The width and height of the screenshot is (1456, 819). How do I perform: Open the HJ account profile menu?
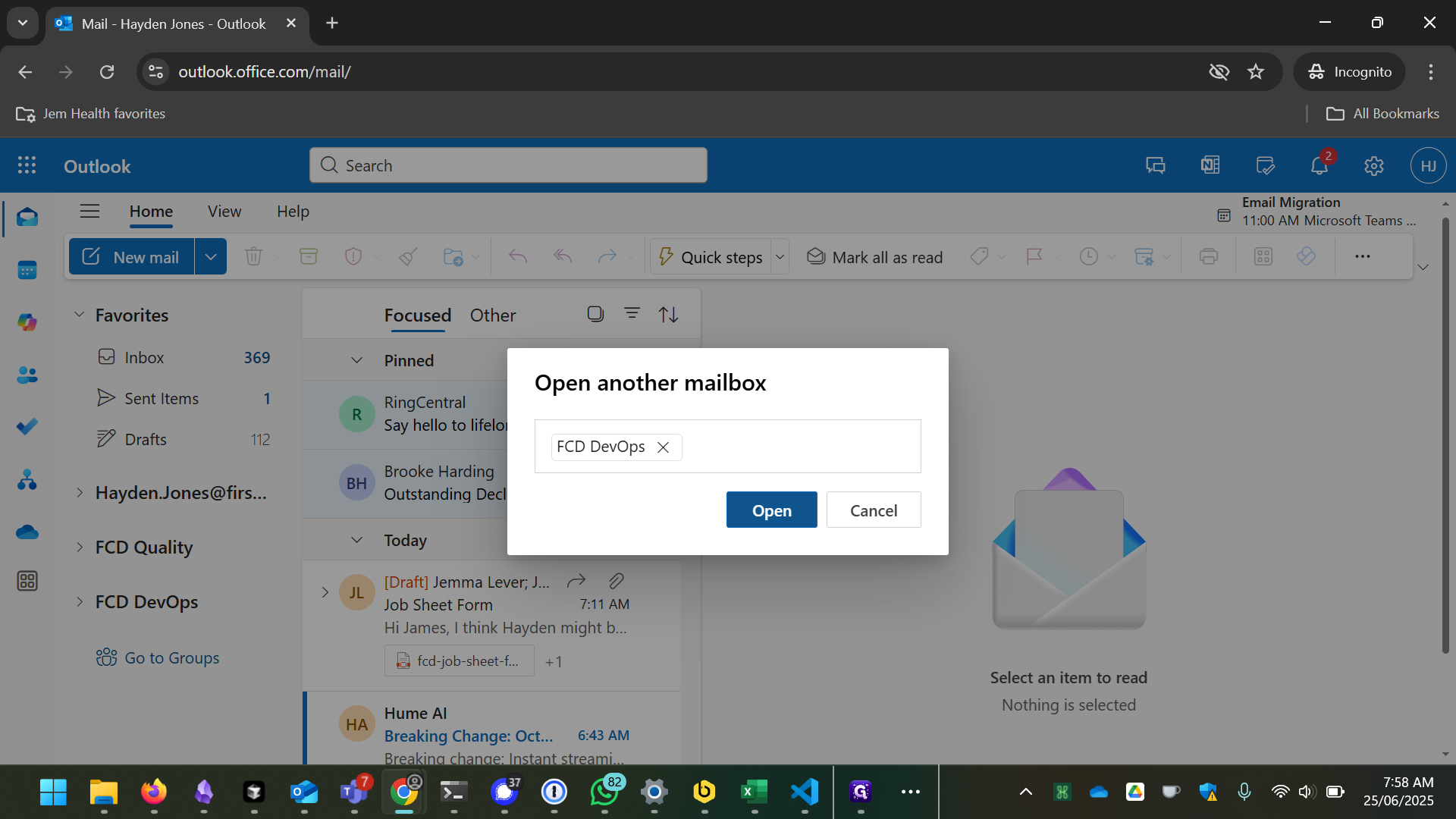(x=1429, y=165)
